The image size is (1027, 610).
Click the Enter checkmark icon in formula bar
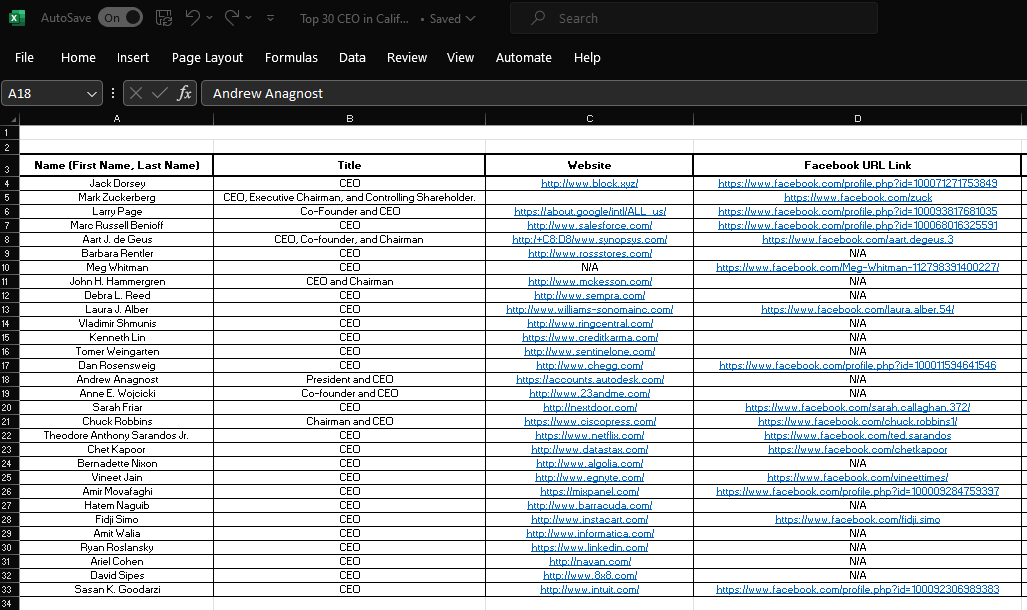click(x=160, y=93)
